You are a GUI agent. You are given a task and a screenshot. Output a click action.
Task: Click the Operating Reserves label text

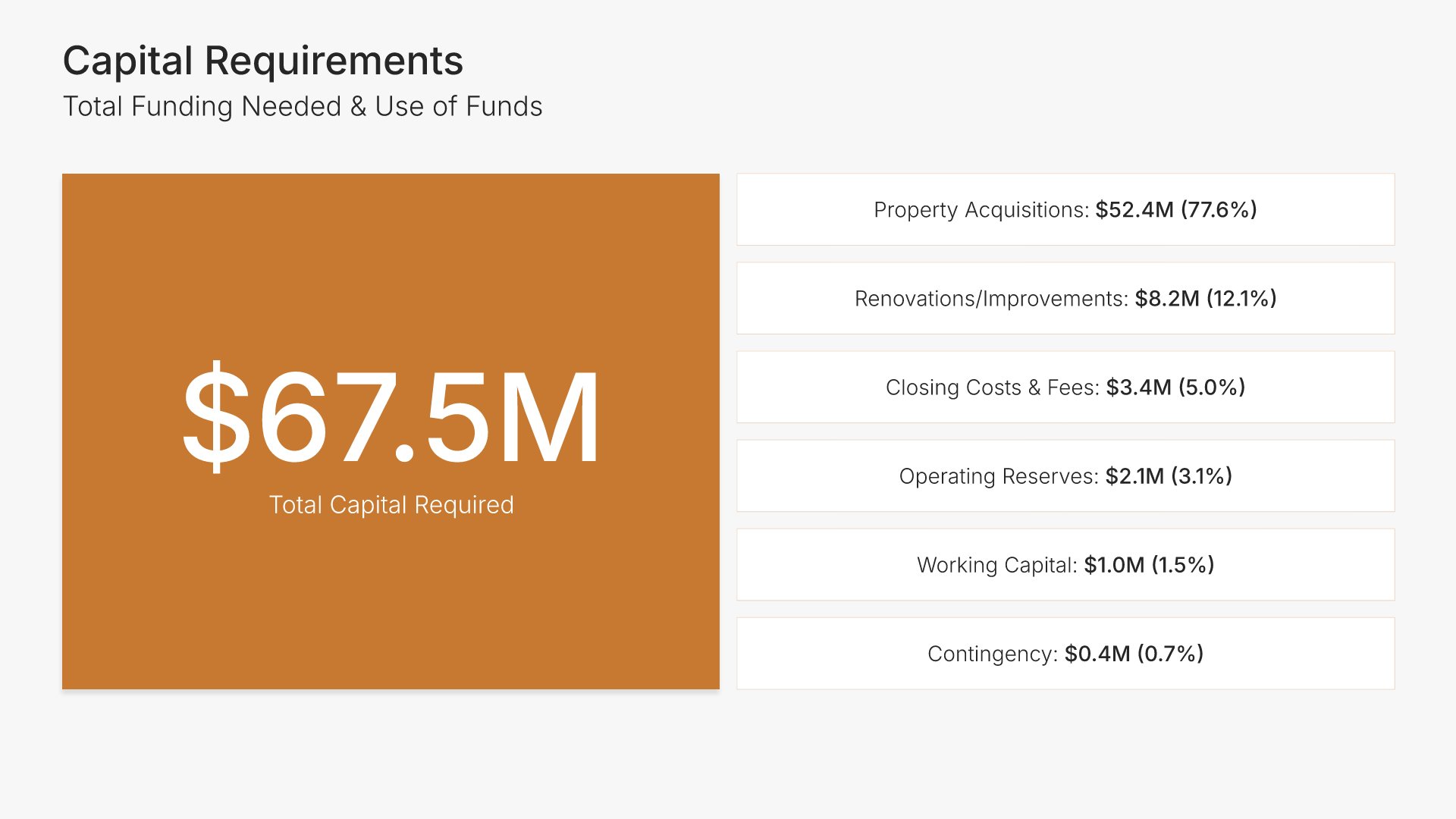pos(998,476)
